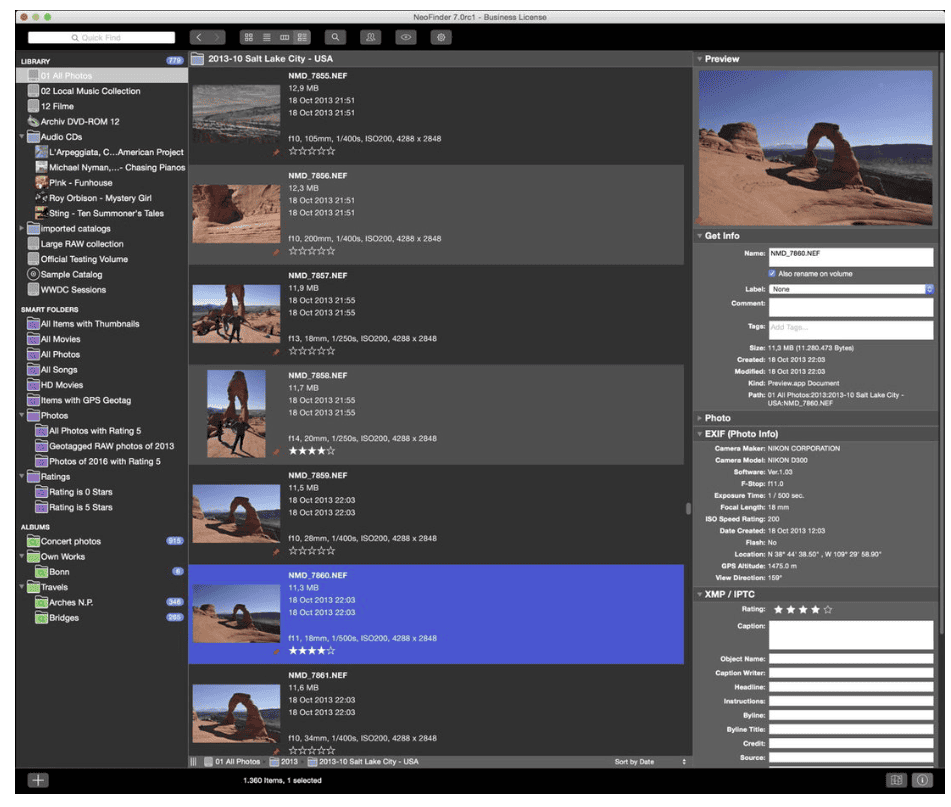Switch to icon grid view
The image size is (951, 807).
coord(249,38)
